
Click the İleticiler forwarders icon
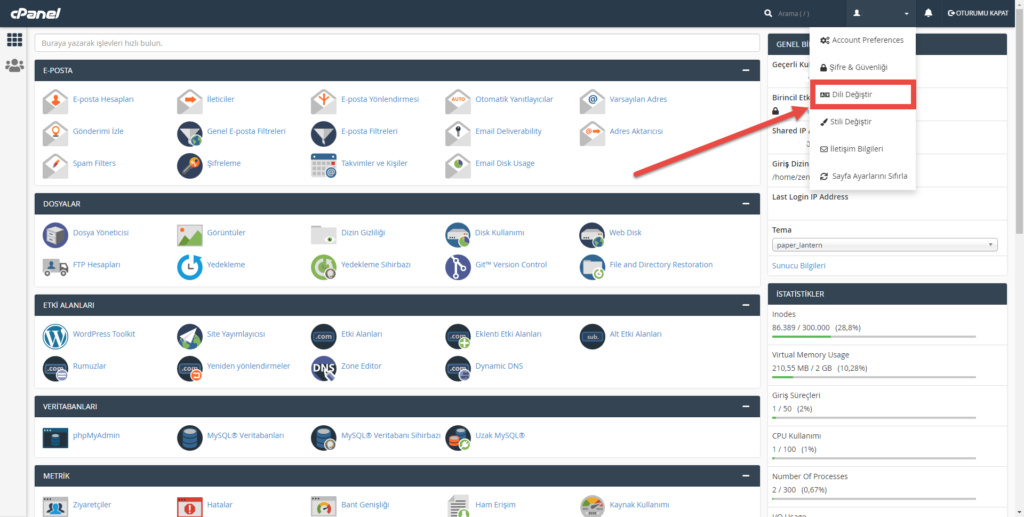click(190, 101)
